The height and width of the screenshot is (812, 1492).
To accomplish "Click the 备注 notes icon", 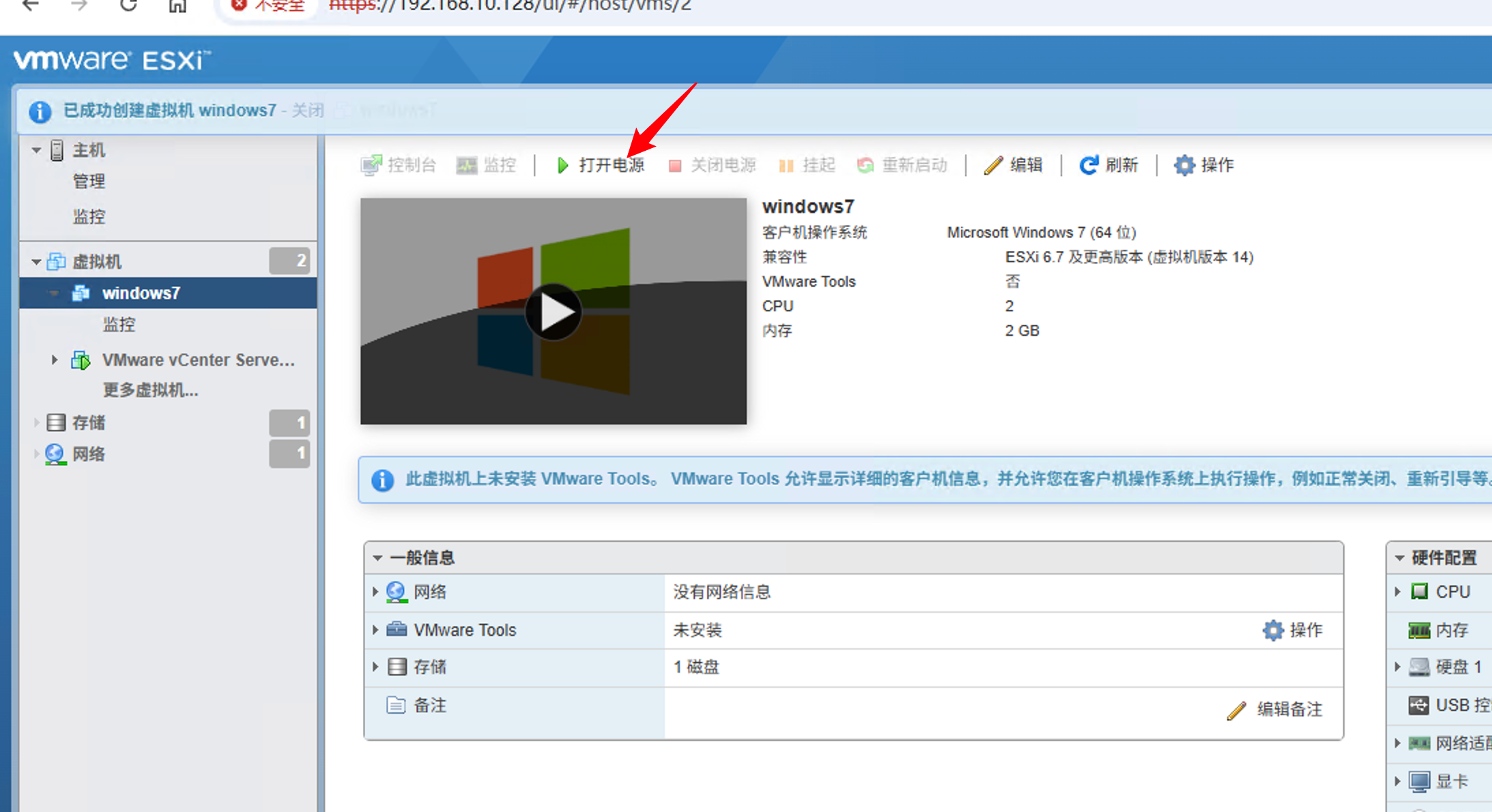I will pyautogui.click(x=396, y=705).
